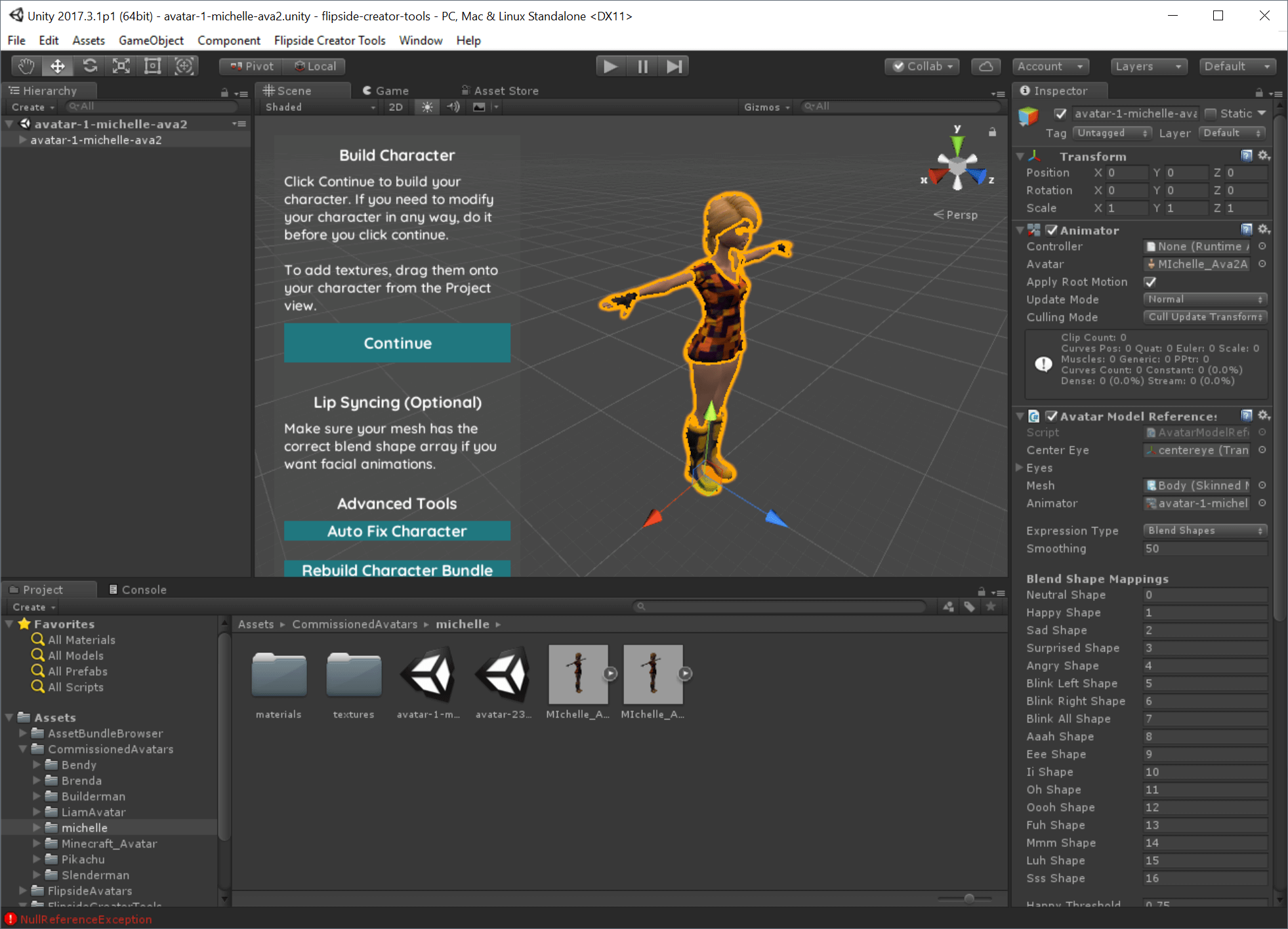
Task: Pause the game playback
Action: click(x=642, y=66)
